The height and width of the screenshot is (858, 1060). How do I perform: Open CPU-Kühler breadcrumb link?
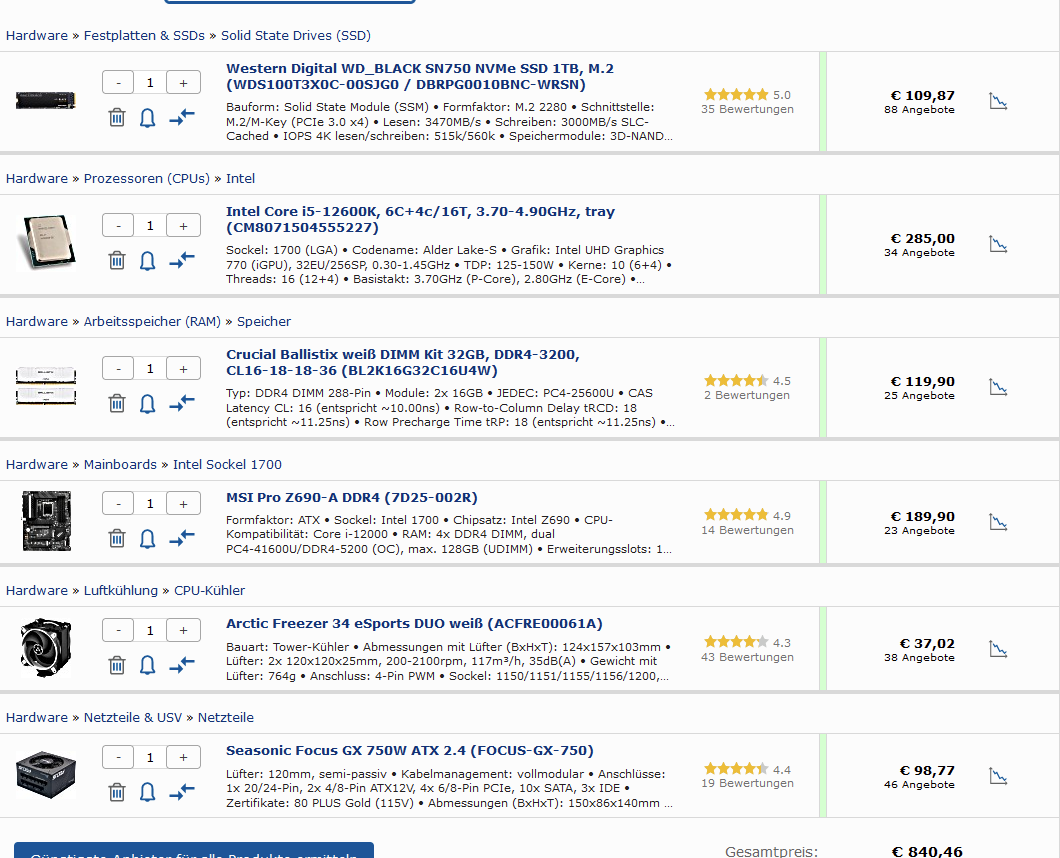[210, 590]
